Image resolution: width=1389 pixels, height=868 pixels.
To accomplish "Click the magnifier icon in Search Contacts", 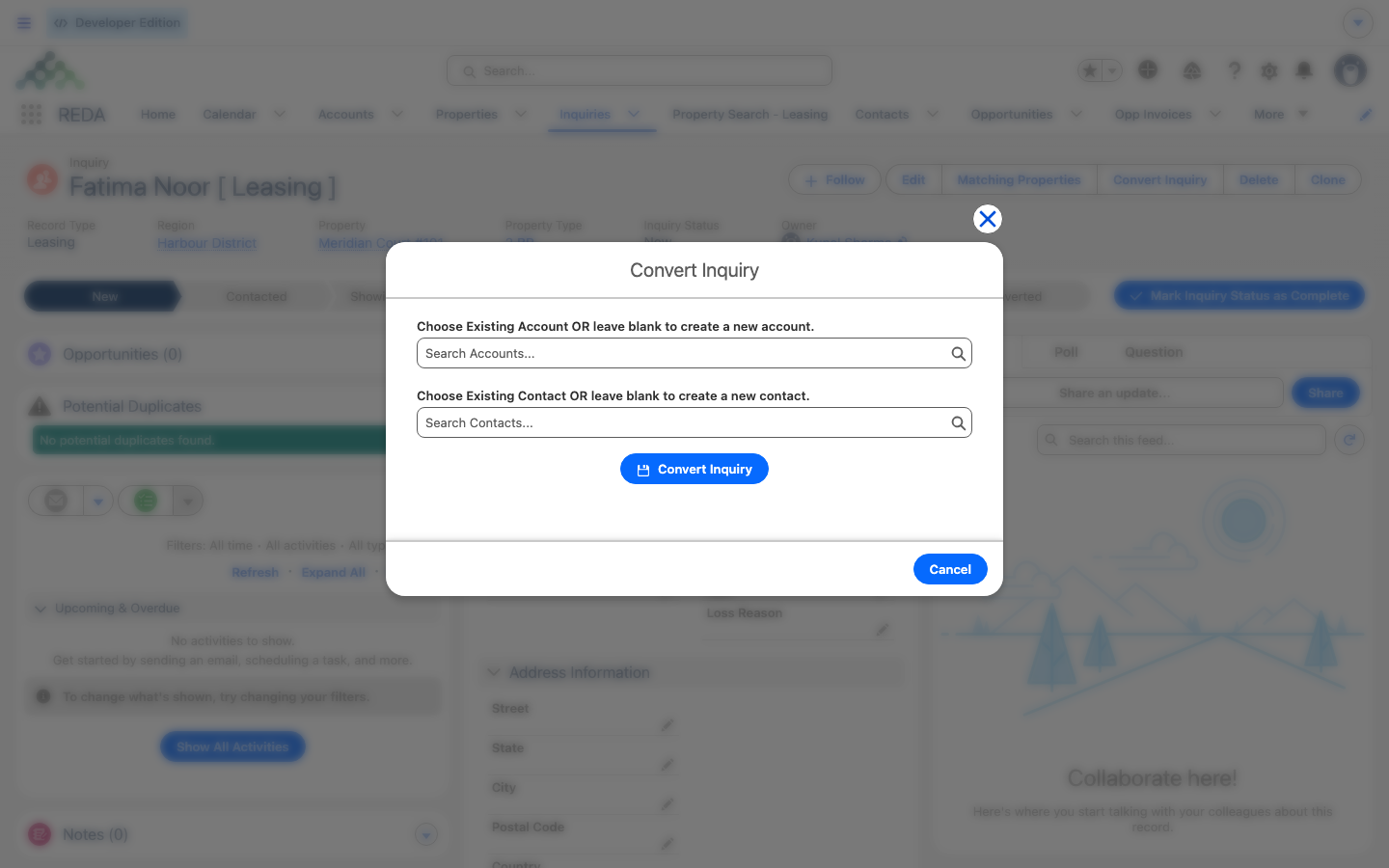I will click(958, 422).
